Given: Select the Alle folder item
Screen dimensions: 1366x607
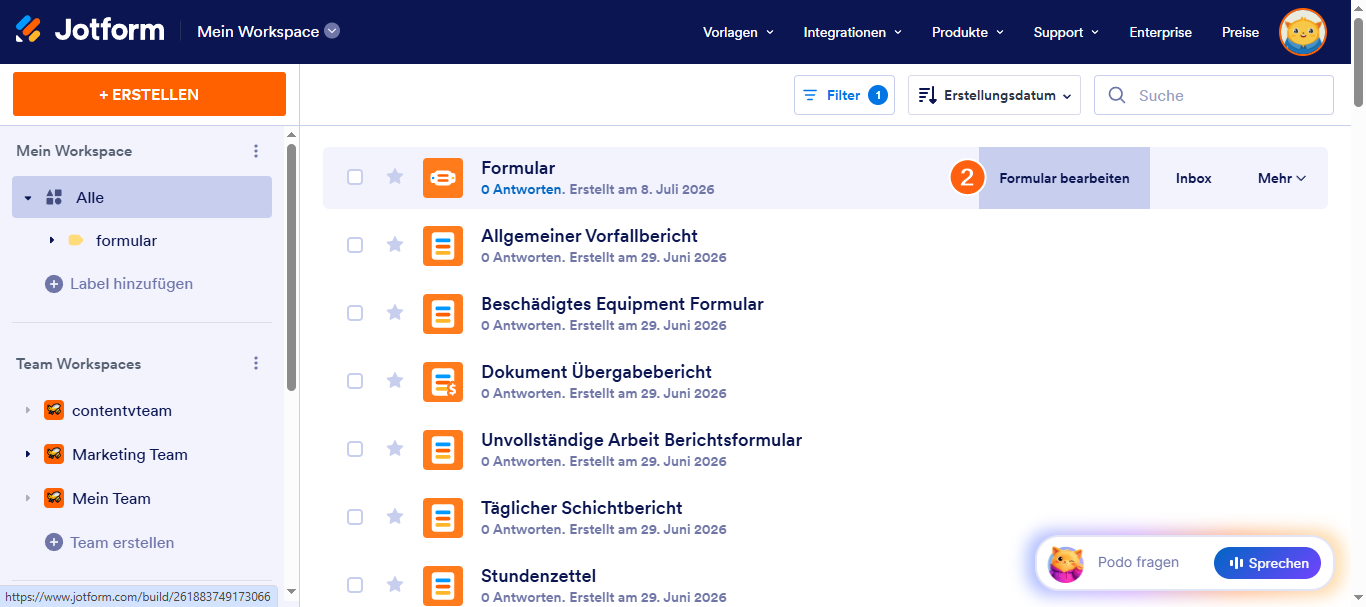Looking at the screenshot, I should point(142,197).
